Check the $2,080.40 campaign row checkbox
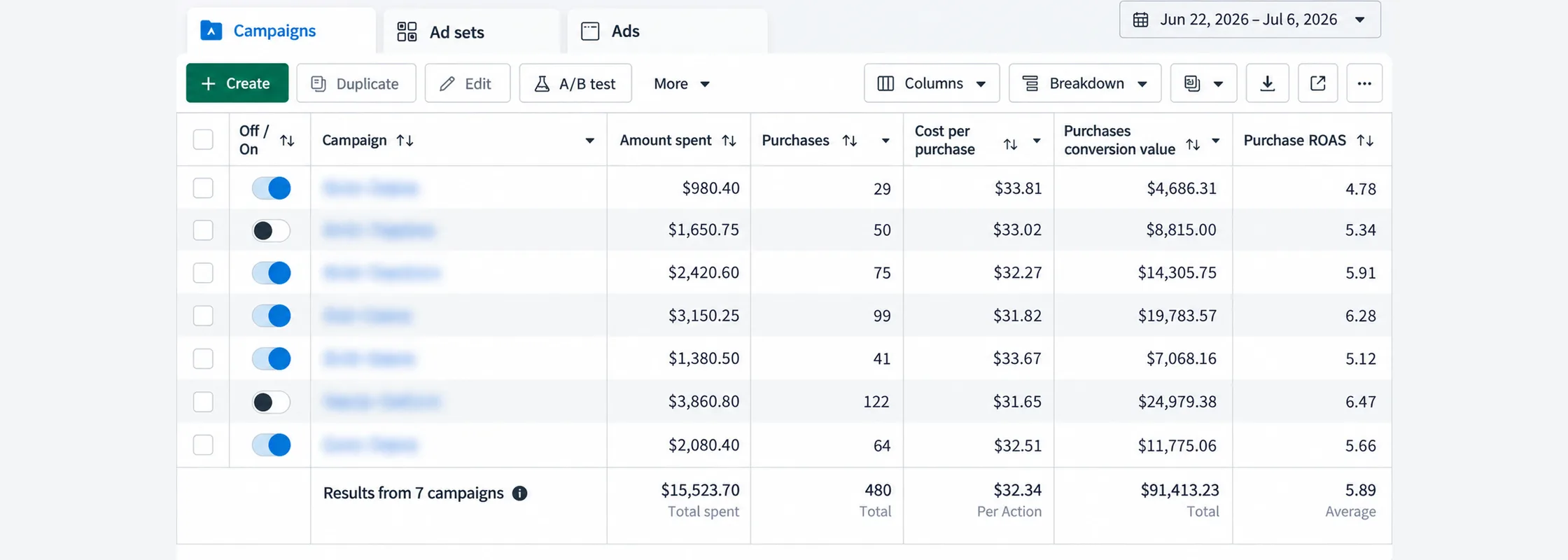The image size is (1568, 560). pyautogui.click(x=203, y=444)
